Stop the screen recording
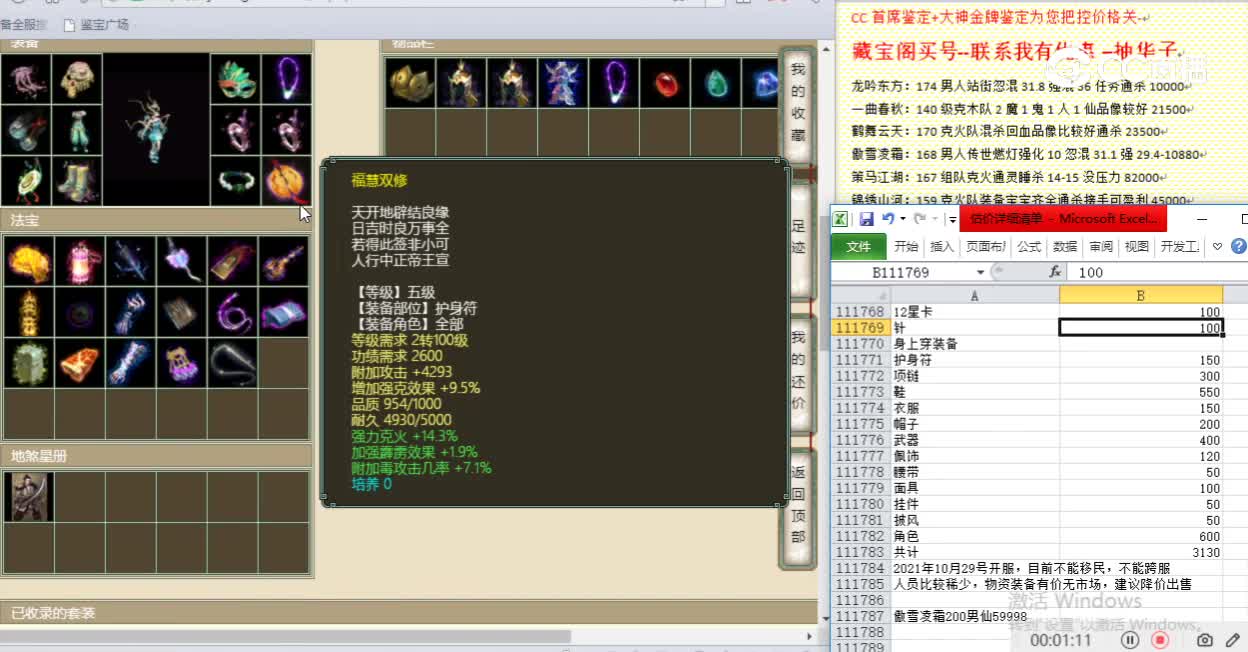This screenshot has width=1248, height=652. [x=1160, y=640]
